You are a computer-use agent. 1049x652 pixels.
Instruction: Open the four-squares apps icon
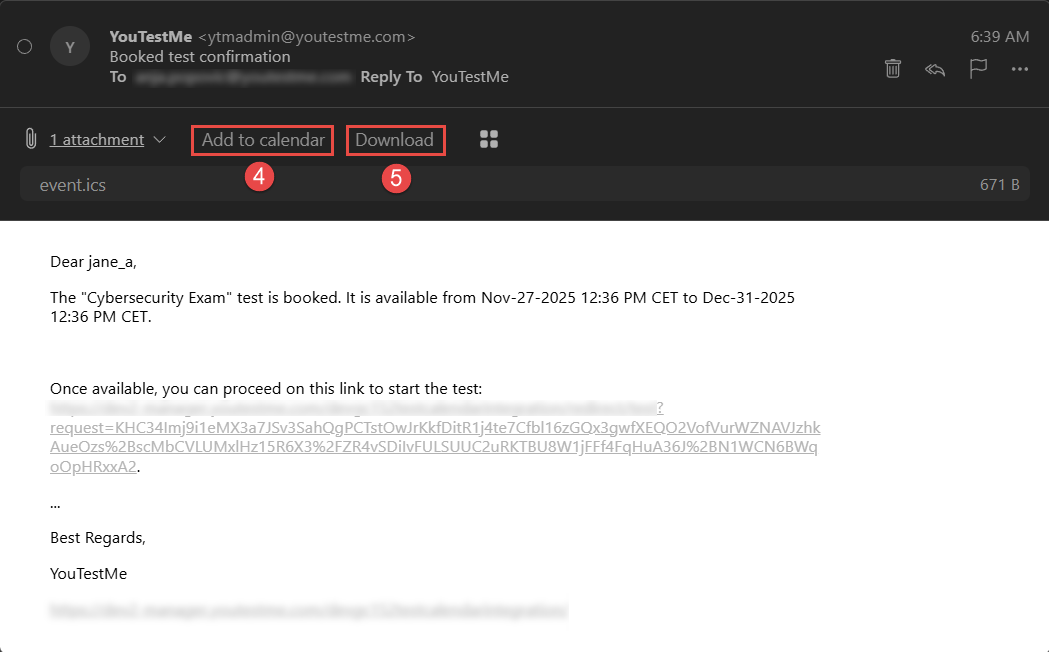[x=489, y=140]
